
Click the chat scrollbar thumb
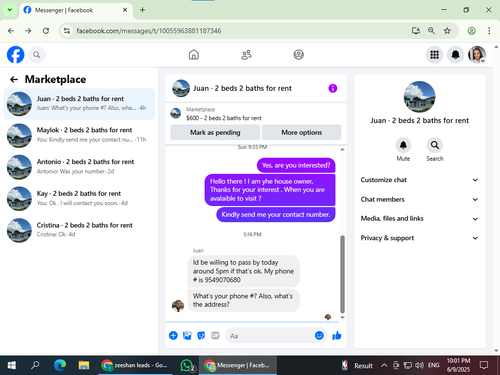point(342,273)
